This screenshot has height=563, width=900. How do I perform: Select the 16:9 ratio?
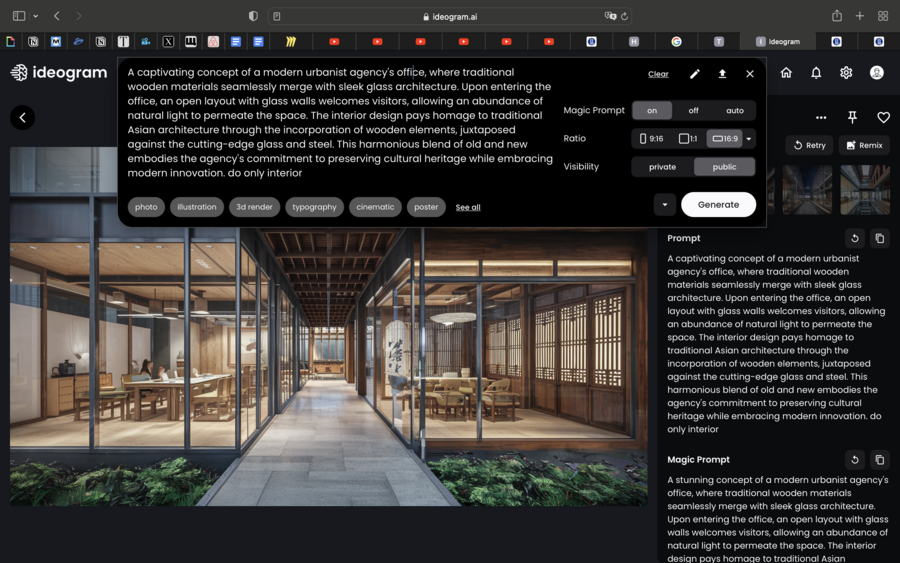point(724,138)
